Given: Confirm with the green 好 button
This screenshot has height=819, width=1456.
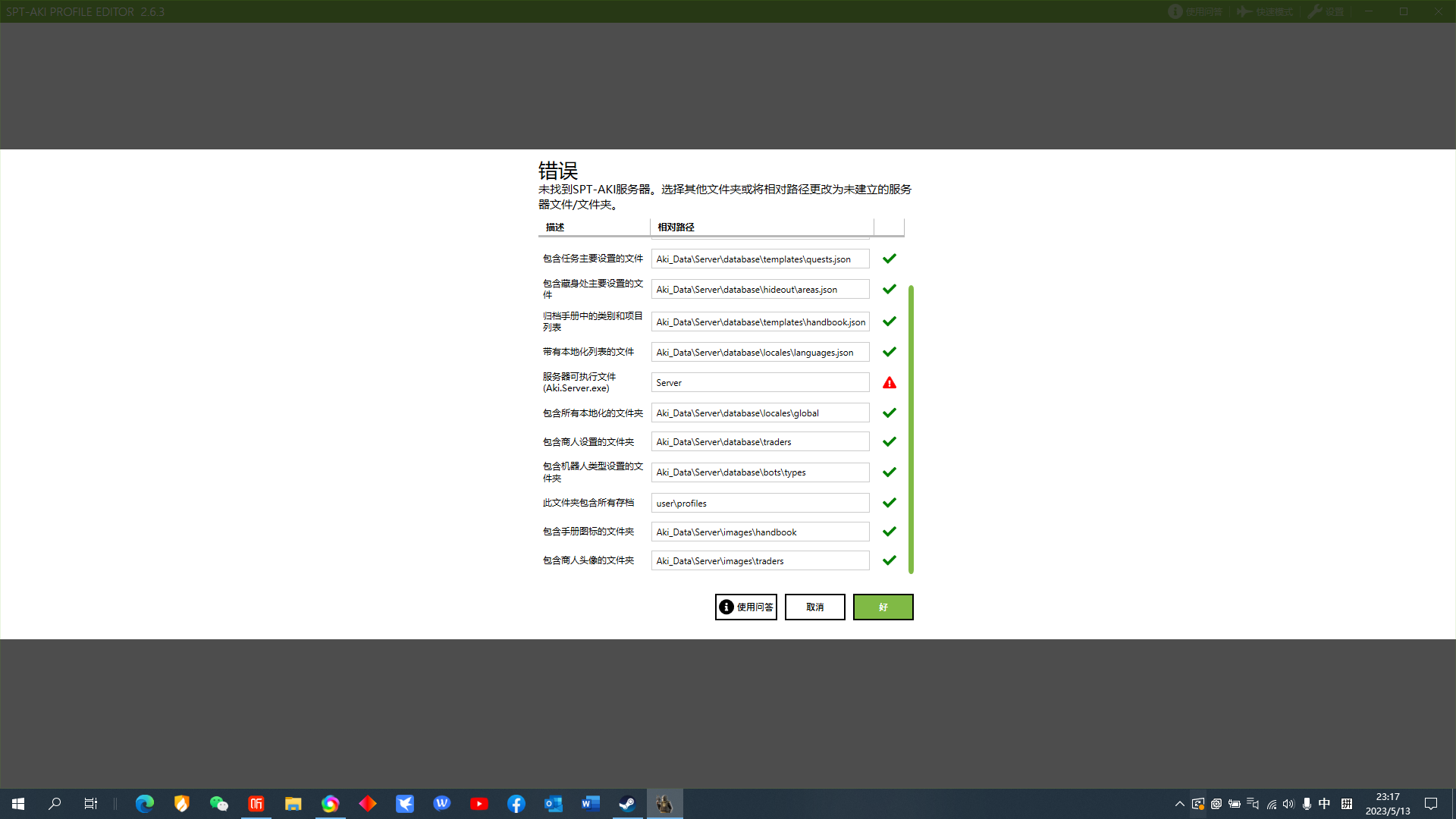Looking at the screenshot, I should [x=883, y=607].
